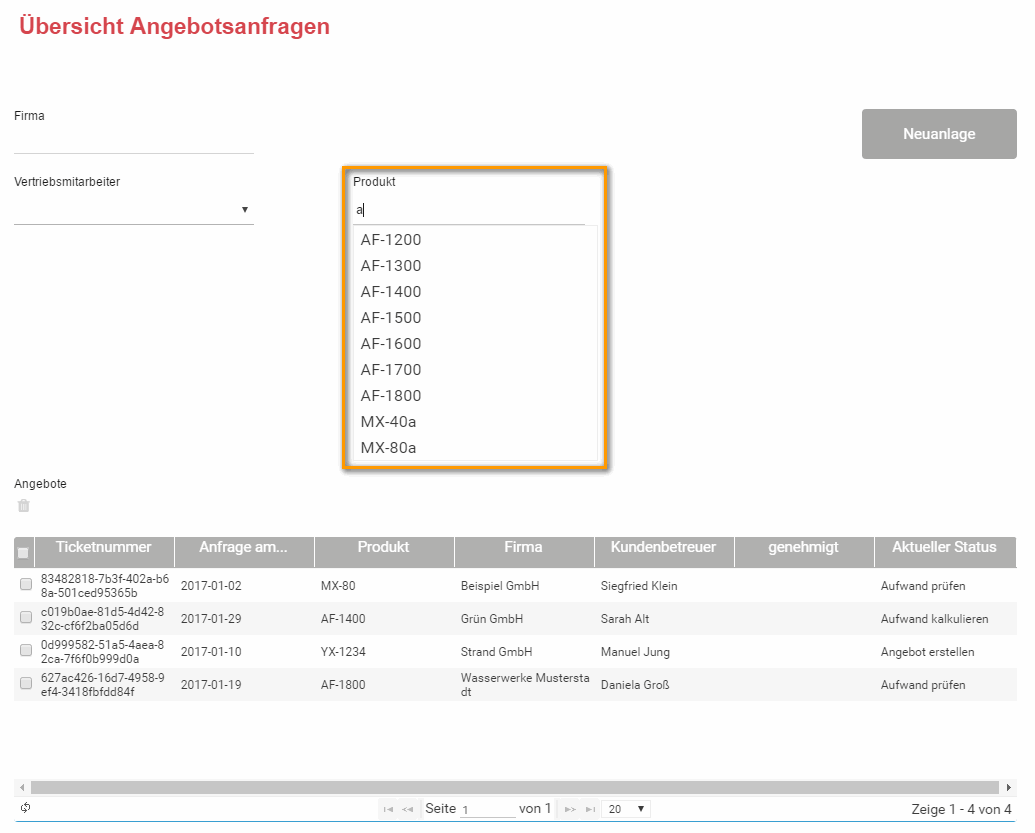Viewport: 1035px width, 833px height.
Task: Go to next page in pager
Action: pos(570,809)
